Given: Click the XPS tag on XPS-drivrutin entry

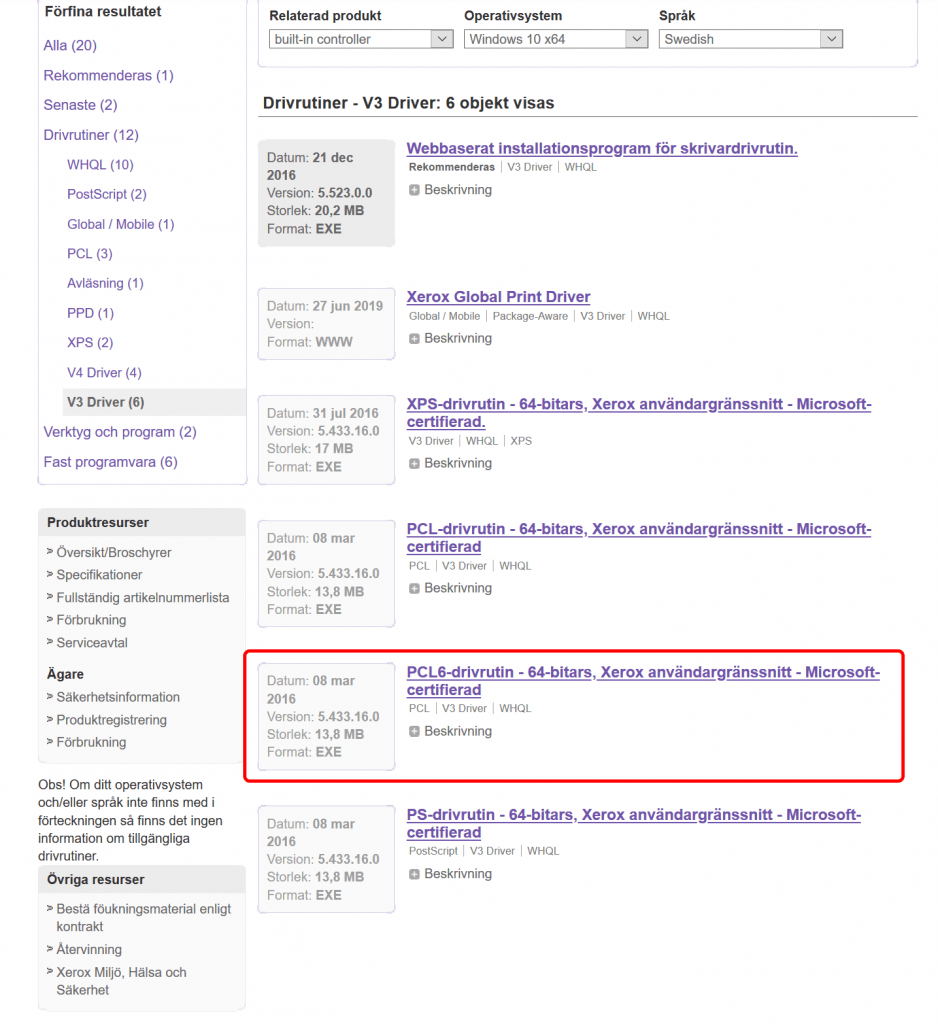Looking at the screenshot, I should (x=521, y=441).
